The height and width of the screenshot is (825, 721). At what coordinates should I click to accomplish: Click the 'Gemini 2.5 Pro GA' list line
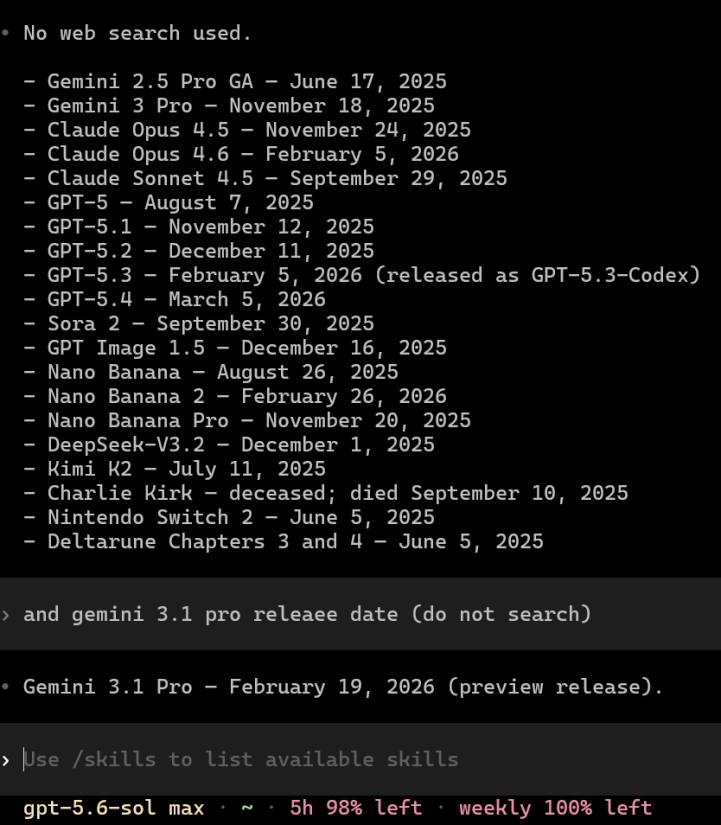tap(235, 82)
